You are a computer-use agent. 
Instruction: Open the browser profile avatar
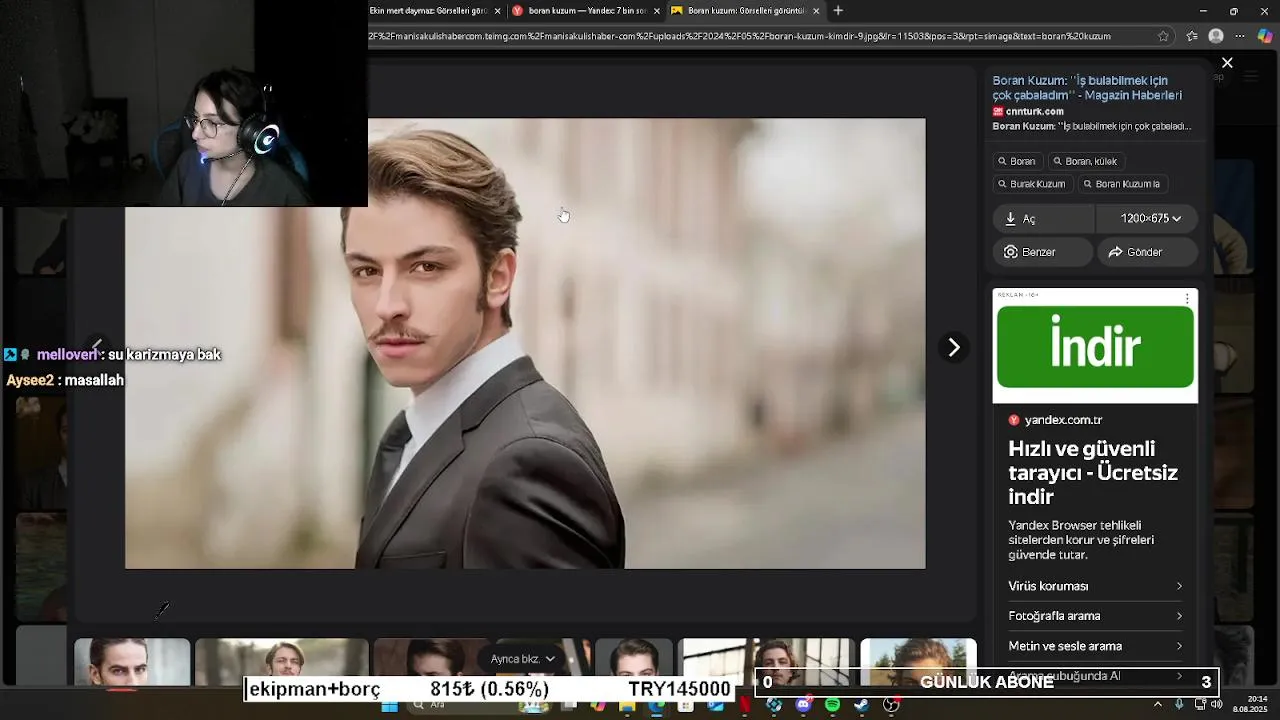1216,36
